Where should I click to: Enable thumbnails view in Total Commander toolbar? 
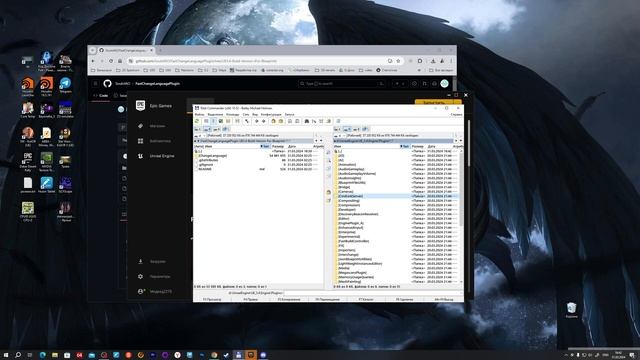pyautogui.click(x=221, y=121)
